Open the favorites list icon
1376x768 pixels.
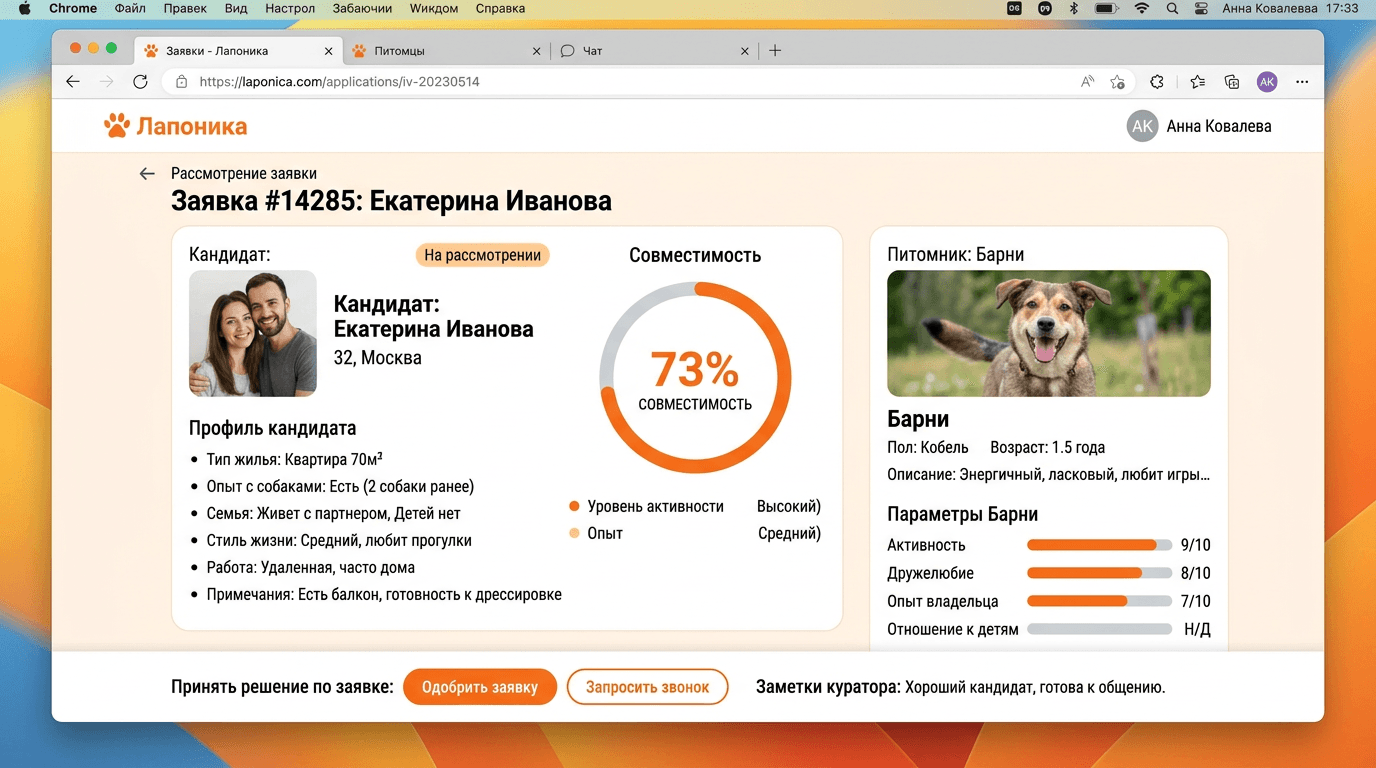[1198, 82]
